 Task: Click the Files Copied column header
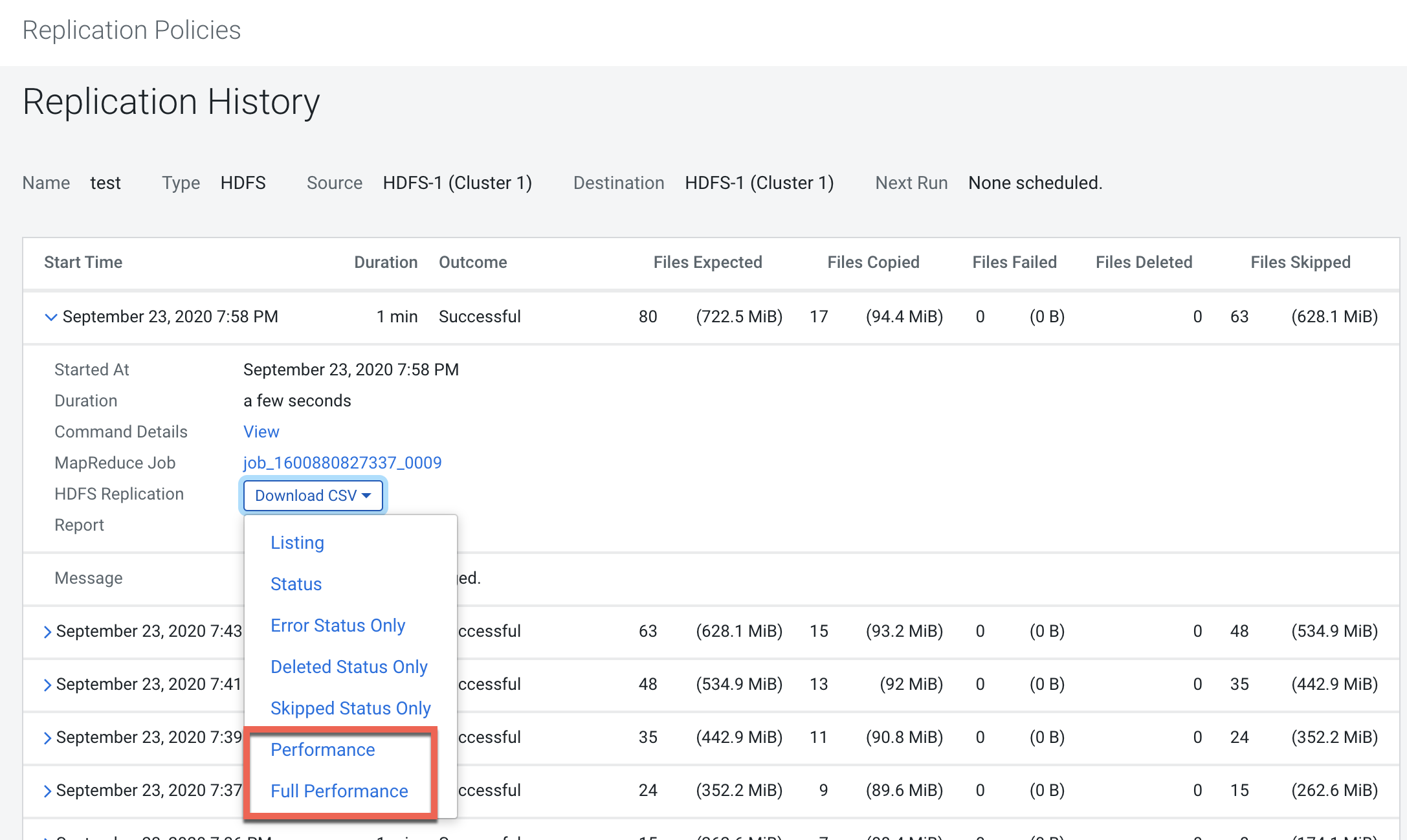point(873,262)
